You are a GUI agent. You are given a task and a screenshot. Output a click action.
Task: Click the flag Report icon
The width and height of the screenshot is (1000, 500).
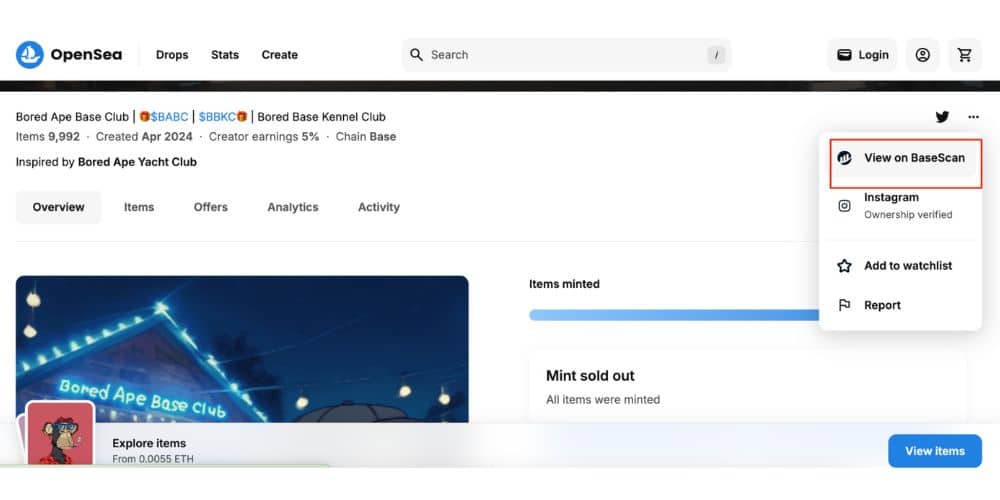(x=845, y=305)
